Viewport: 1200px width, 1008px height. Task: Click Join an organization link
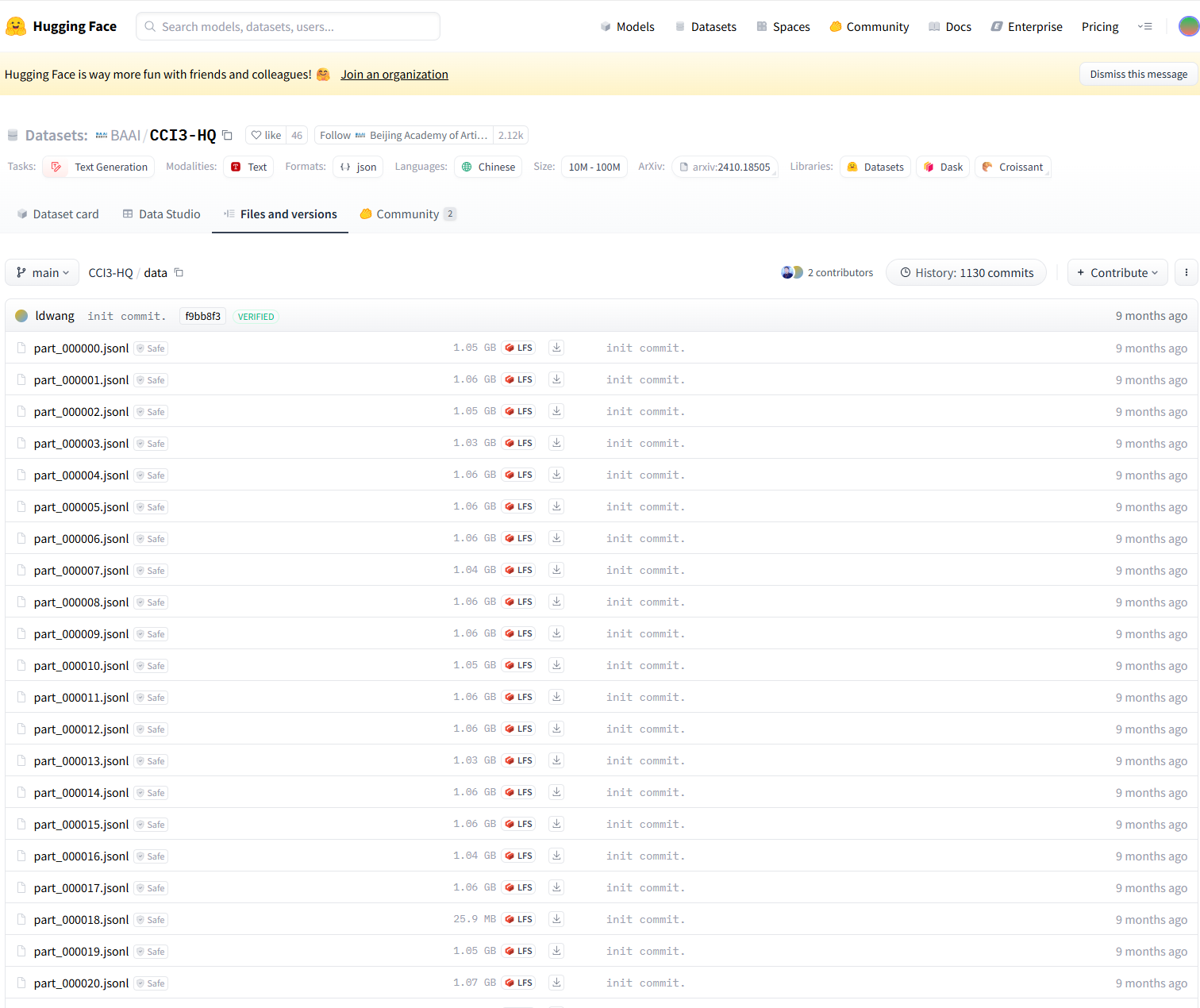coord(394,75)
